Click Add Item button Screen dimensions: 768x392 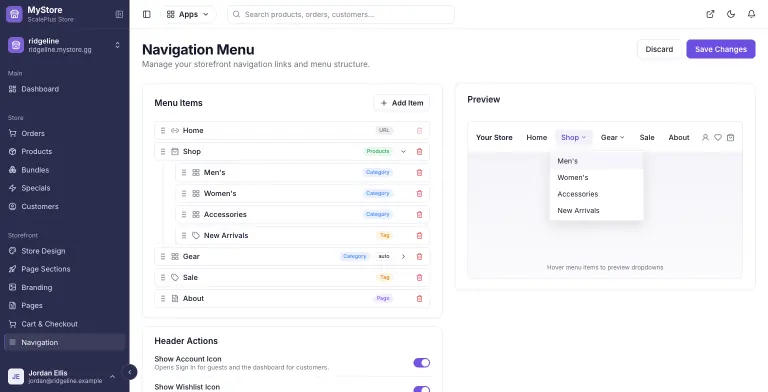pyautogui.click(x=402, y=103)
